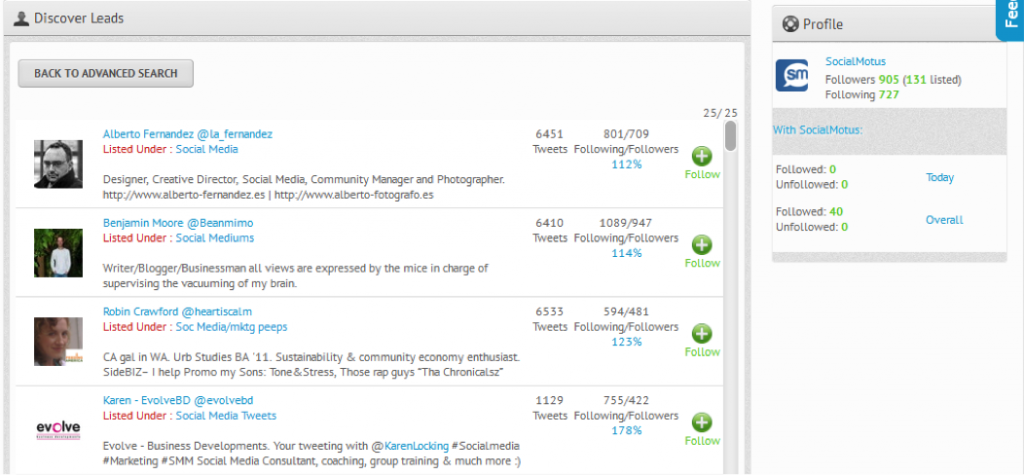Screen dimensions: 1024x475
Task: Click Alberto Fernandez's bio text
Action: [x=304, y=186]
